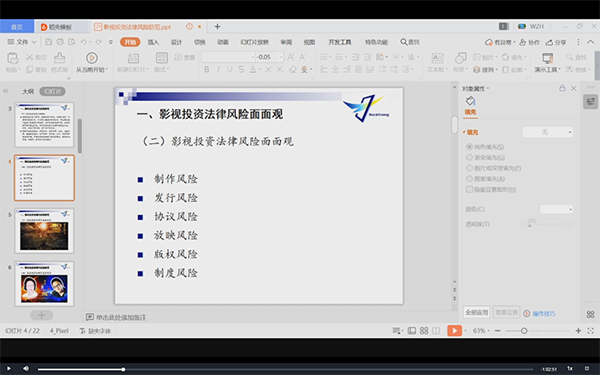
Task: Click the increase font size icon
Action: pyautogui.click(x=291, y=57)
